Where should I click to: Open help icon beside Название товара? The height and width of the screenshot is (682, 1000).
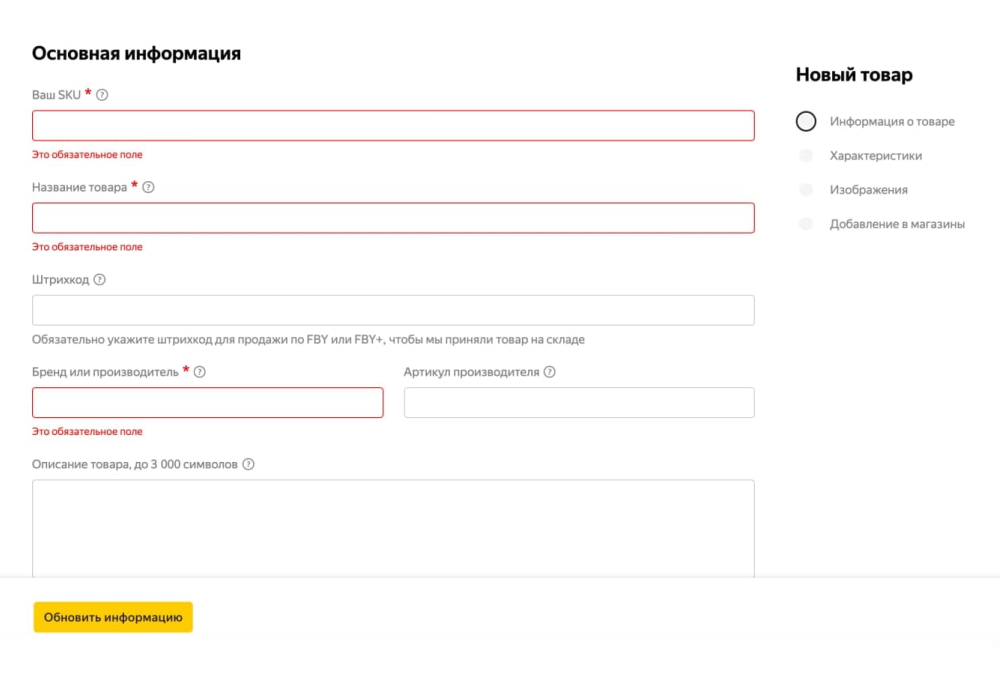[149, 188]
